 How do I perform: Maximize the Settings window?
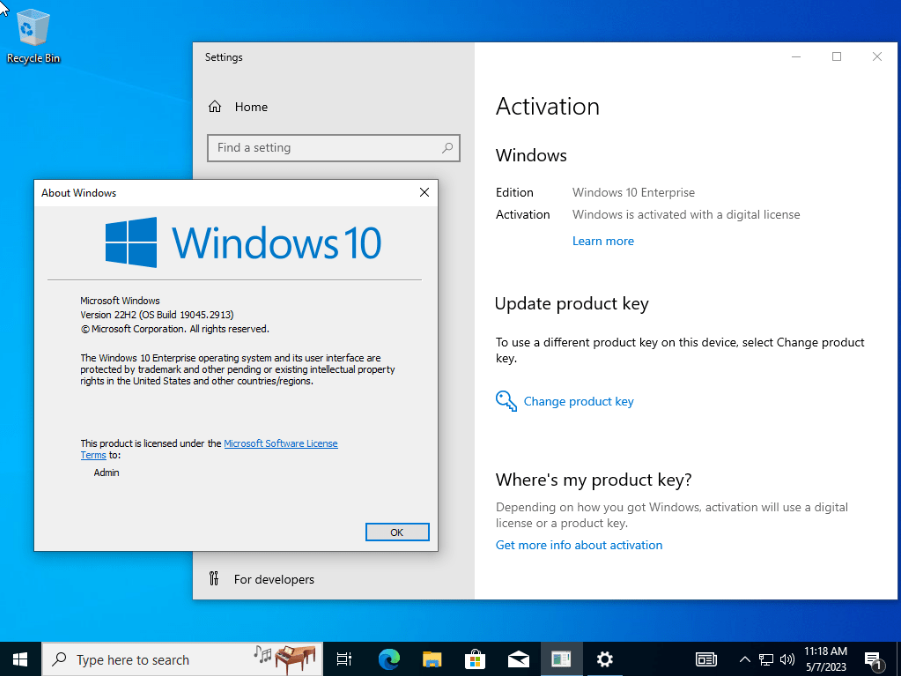click(837, 56)
